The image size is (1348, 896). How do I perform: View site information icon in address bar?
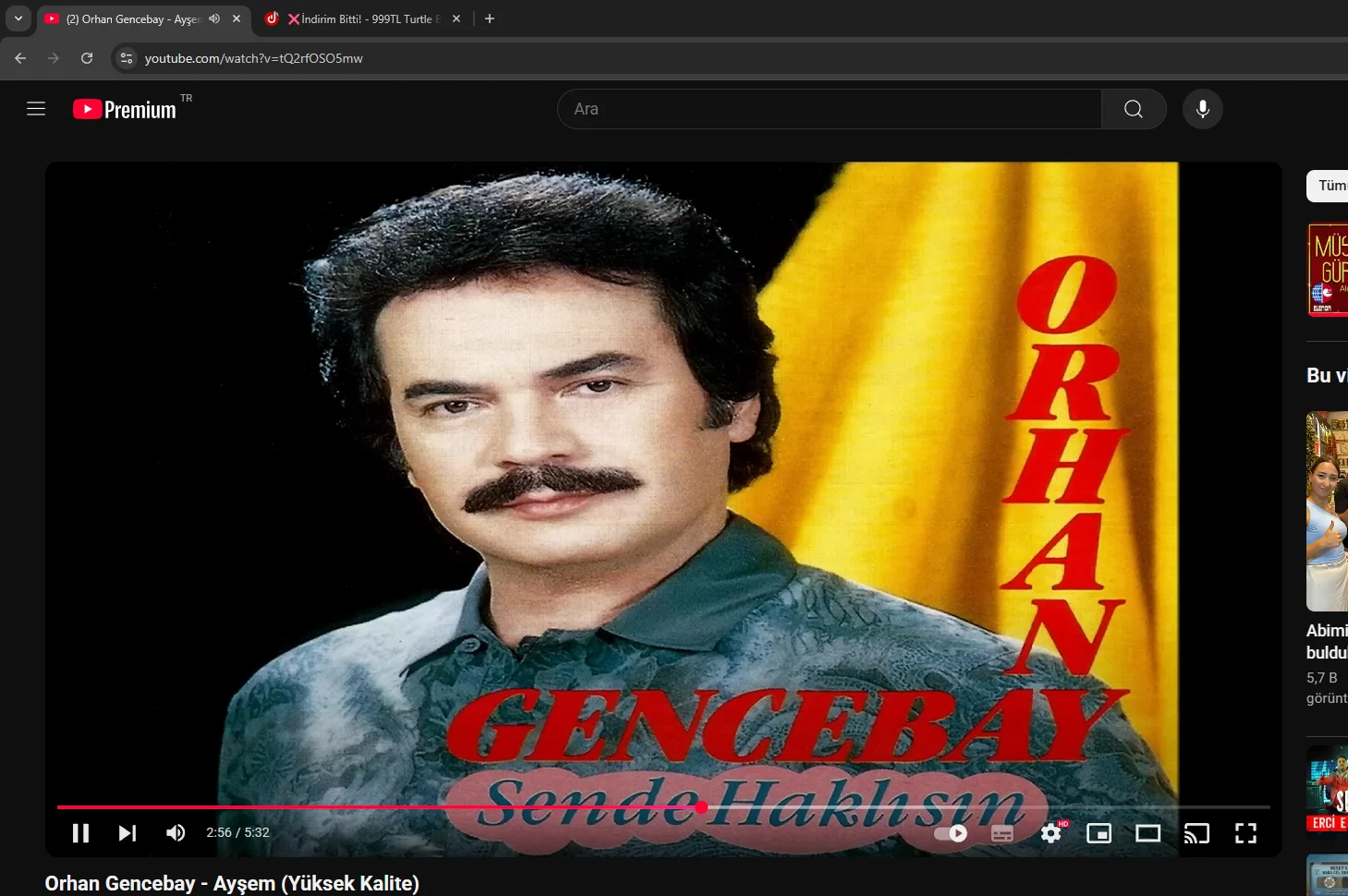click(x=127, y=58)
